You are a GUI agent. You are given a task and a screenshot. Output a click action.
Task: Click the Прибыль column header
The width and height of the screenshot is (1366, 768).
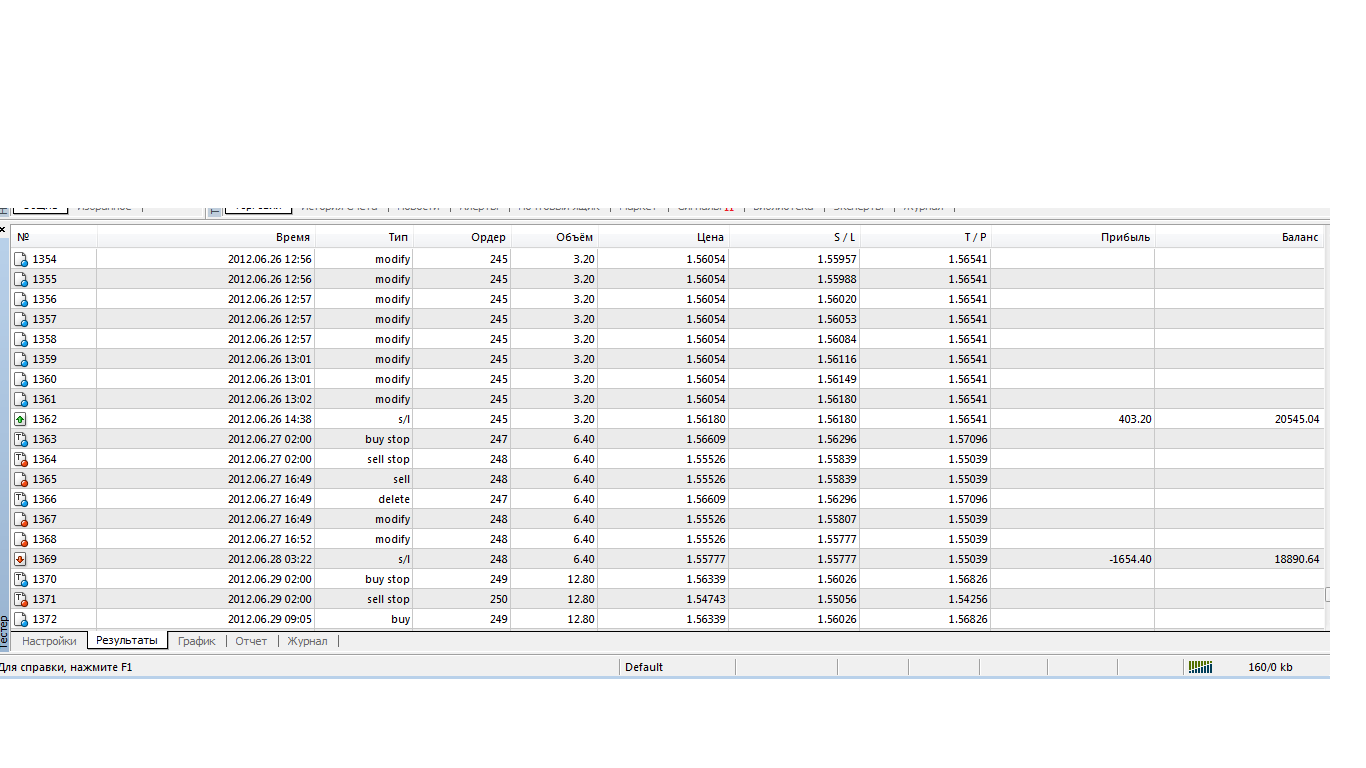1073,237
